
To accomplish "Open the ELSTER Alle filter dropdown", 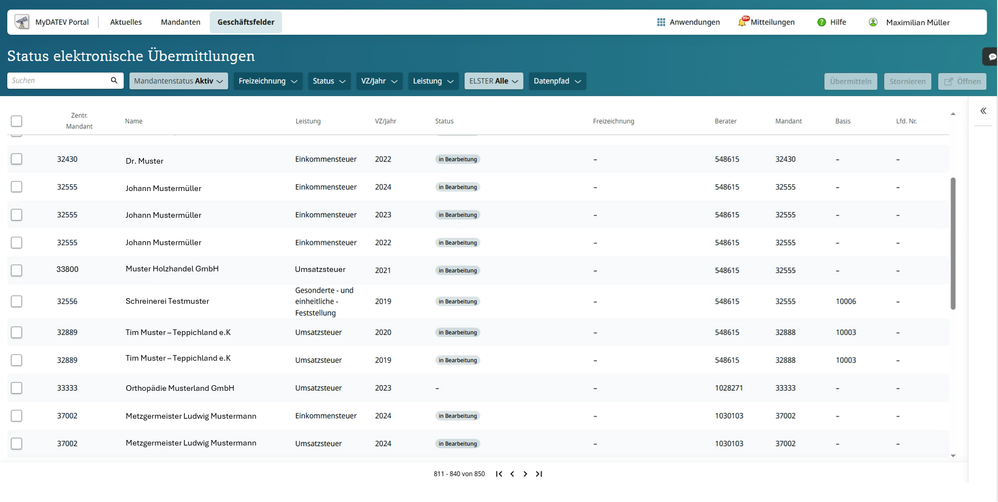I will pos(494,81).
